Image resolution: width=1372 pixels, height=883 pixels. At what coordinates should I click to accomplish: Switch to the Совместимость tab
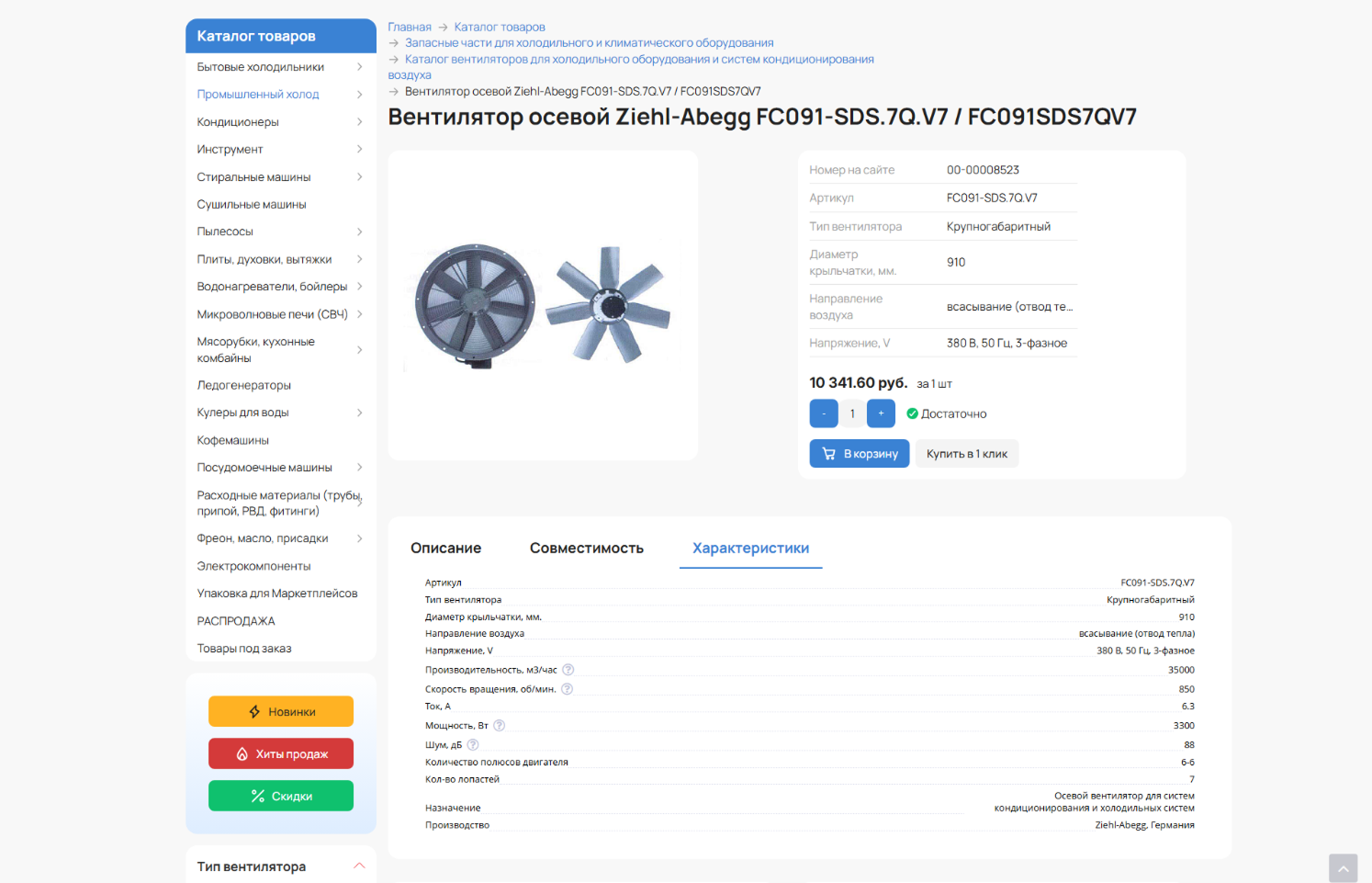[x=587, y=549]
